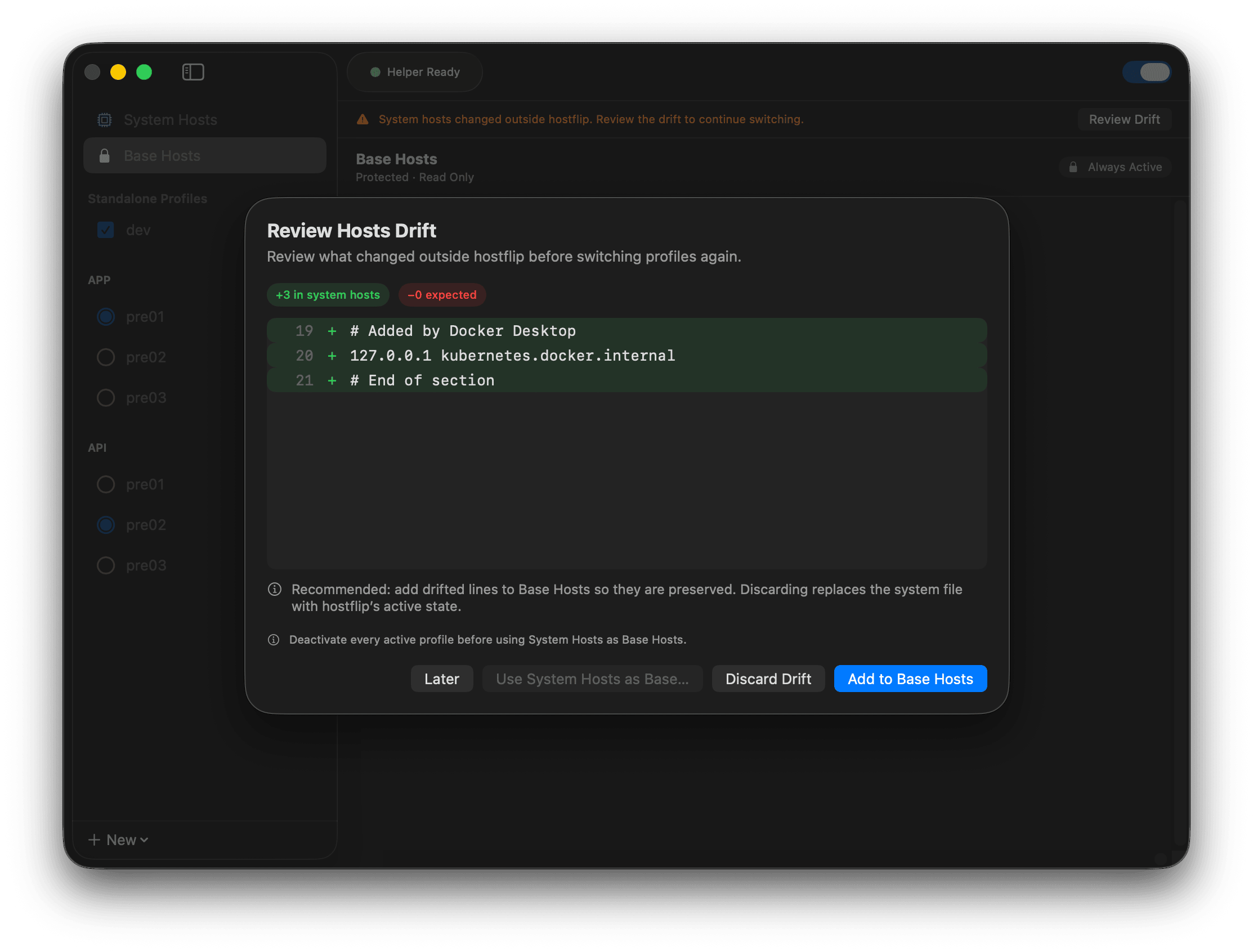The height and width of the screenshot is (952, 1253).
Task: Click the Helper Ready status pill
Action: pos(414,72)
